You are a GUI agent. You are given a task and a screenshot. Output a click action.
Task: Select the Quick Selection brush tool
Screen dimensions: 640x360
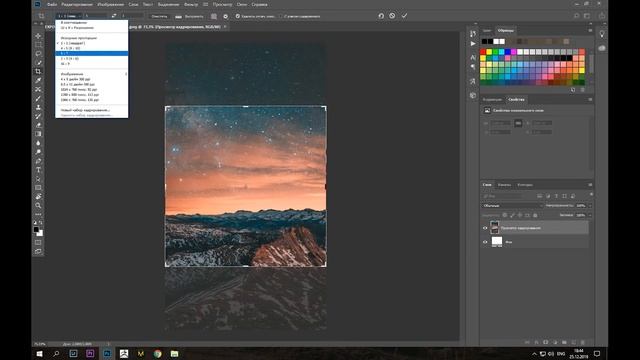pos(38,63)
